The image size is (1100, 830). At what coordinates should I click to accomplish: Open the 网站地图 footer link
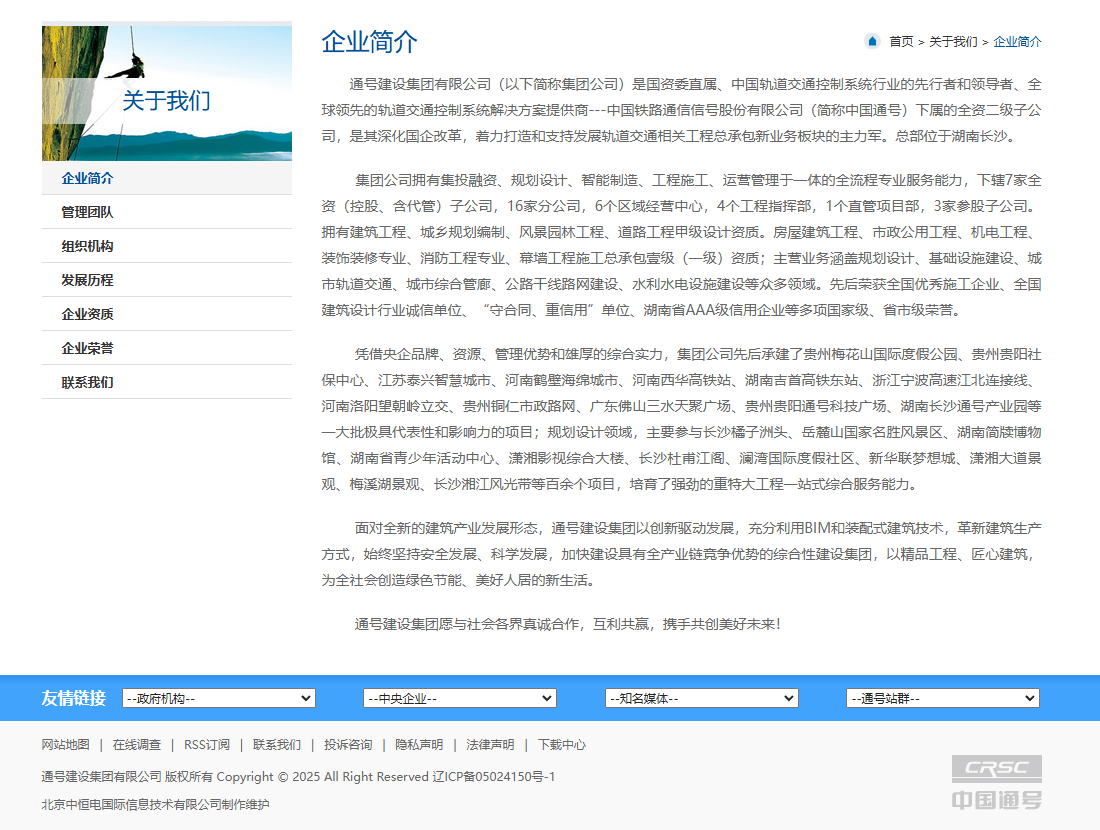coord(65,744)
